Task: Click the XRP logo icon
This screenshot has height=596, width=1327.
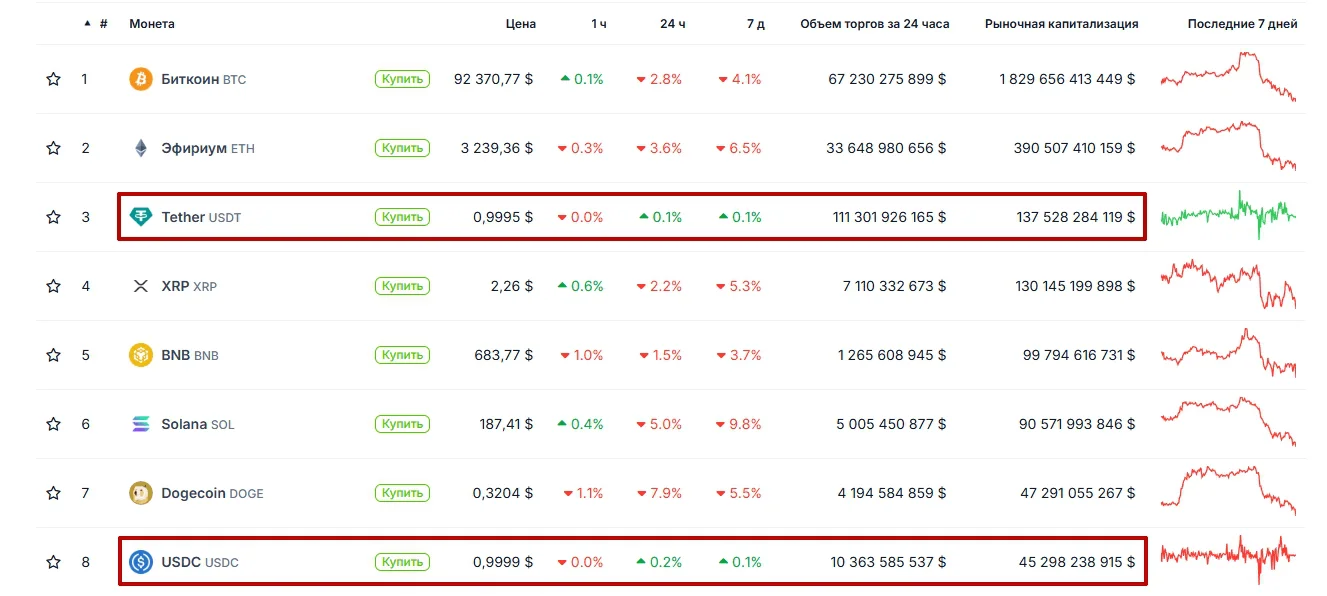Action: tap(141, 286)
